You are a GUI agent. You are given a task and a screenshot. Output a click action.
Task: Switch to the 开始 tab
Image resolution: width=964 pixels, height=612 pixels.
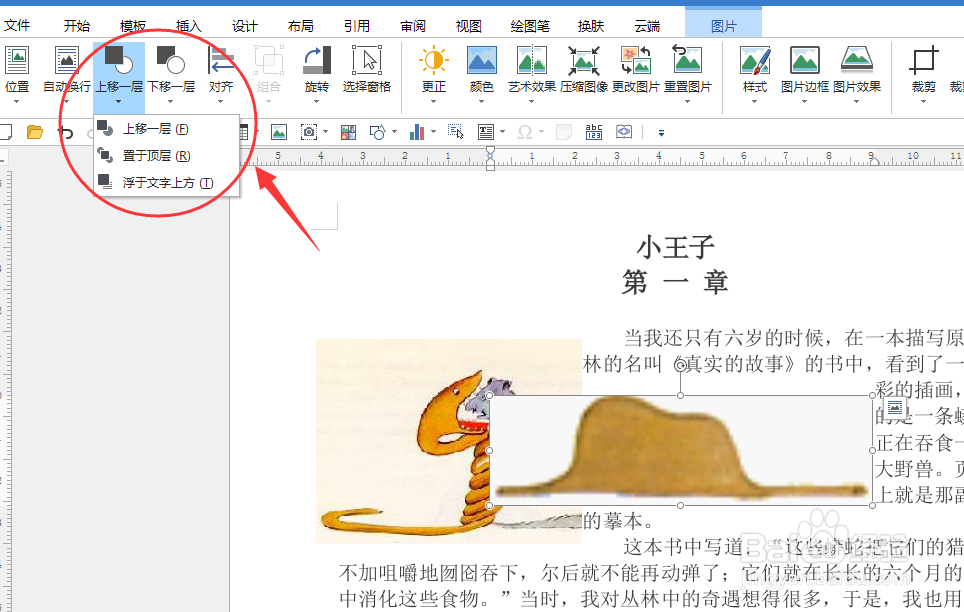tap(77, 26)
